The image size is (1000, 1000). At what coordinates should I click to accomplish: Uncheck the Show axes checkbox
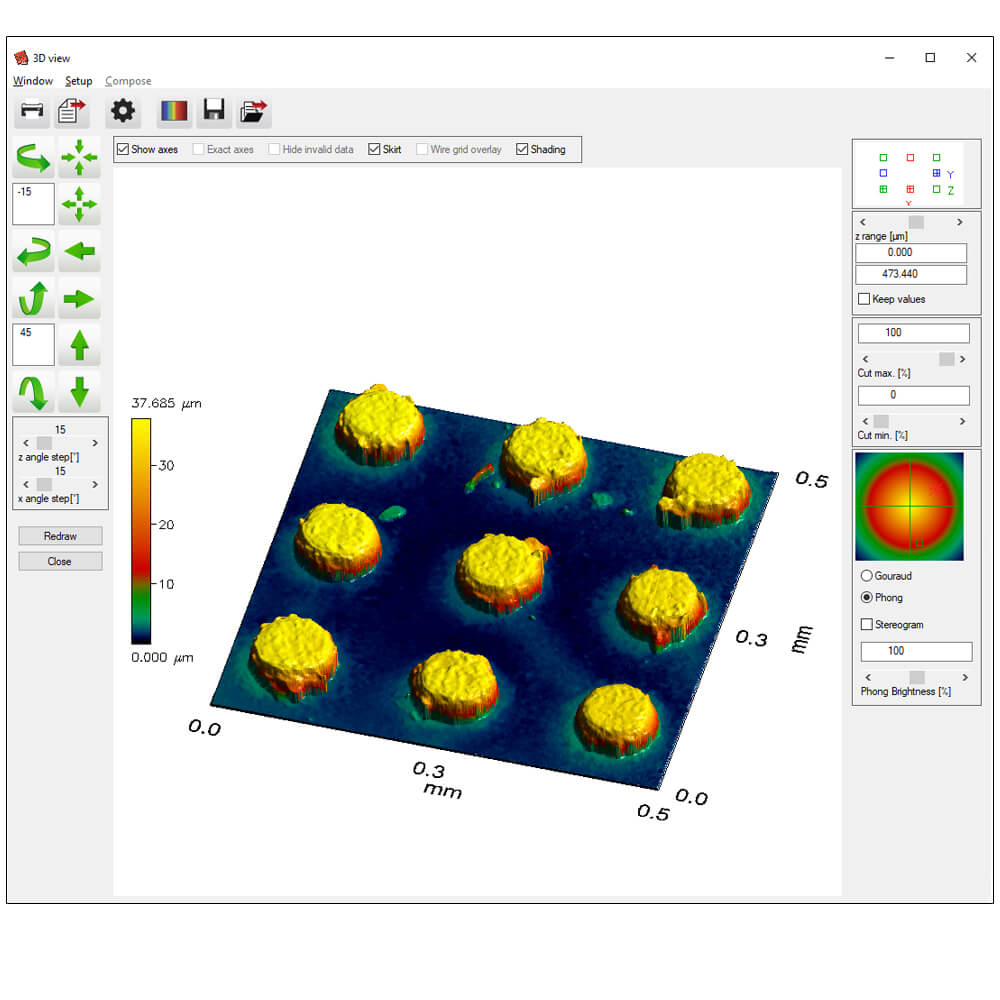click(x=123, y=150)
